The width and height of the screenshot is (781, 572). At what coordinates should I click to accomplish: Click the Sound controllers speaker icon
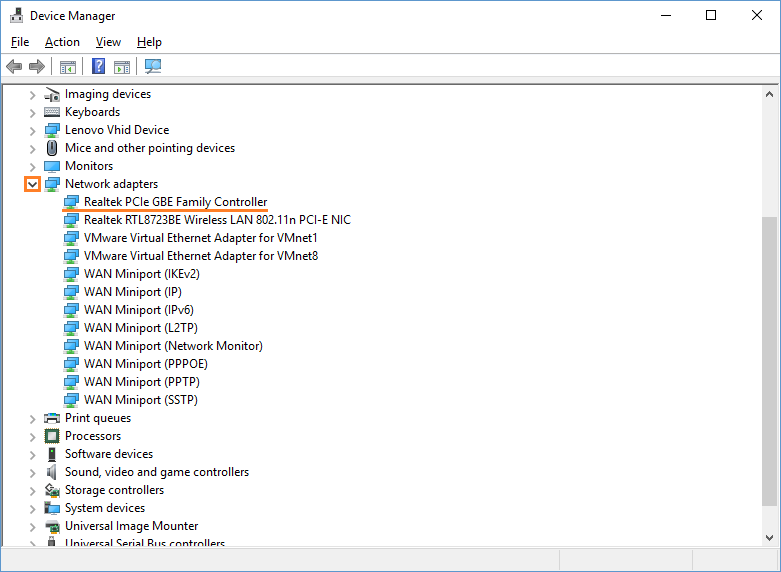(52, 472)
